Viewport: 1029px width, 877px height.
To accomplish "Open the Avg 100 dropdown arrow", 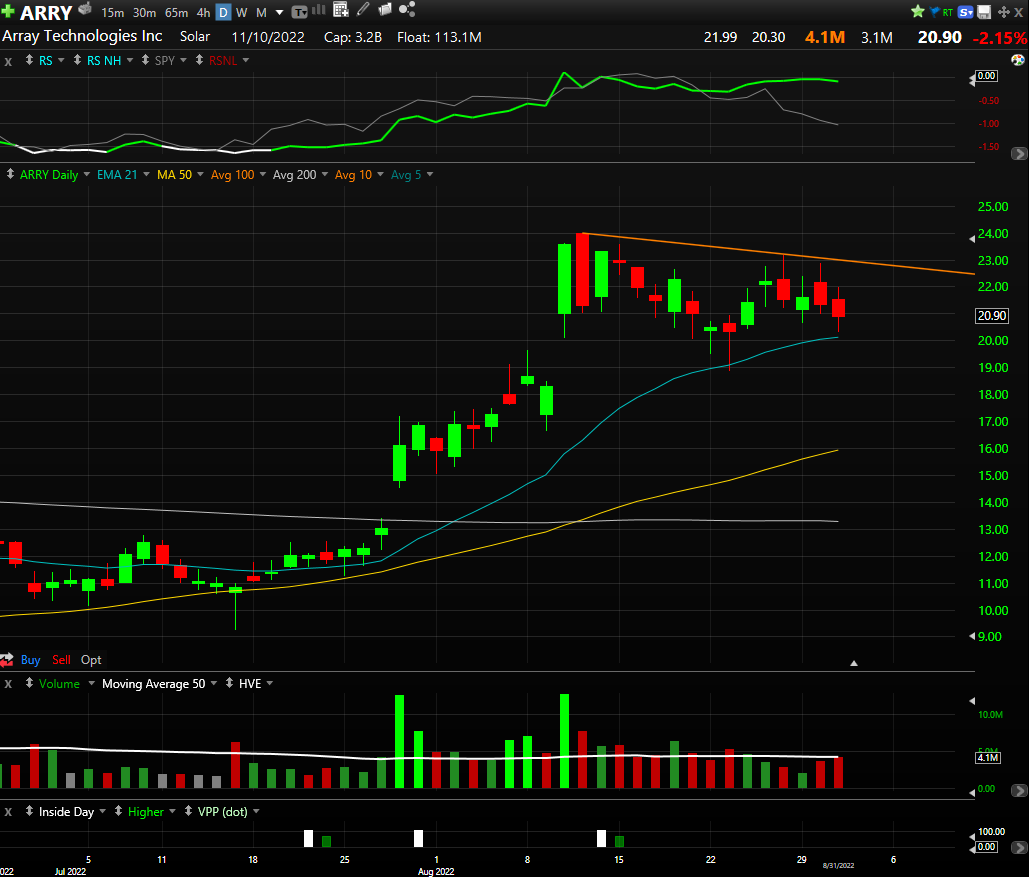I will 262,174.
